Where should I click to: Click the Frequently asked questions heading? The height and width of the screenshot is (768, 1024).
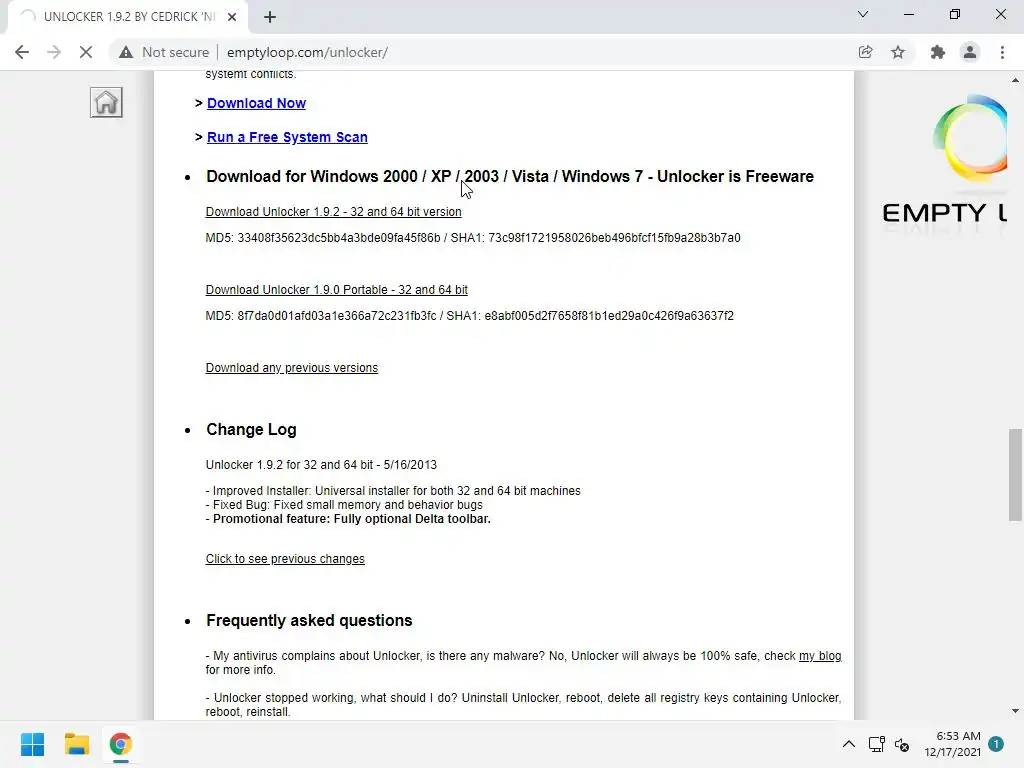pos(309,620)
